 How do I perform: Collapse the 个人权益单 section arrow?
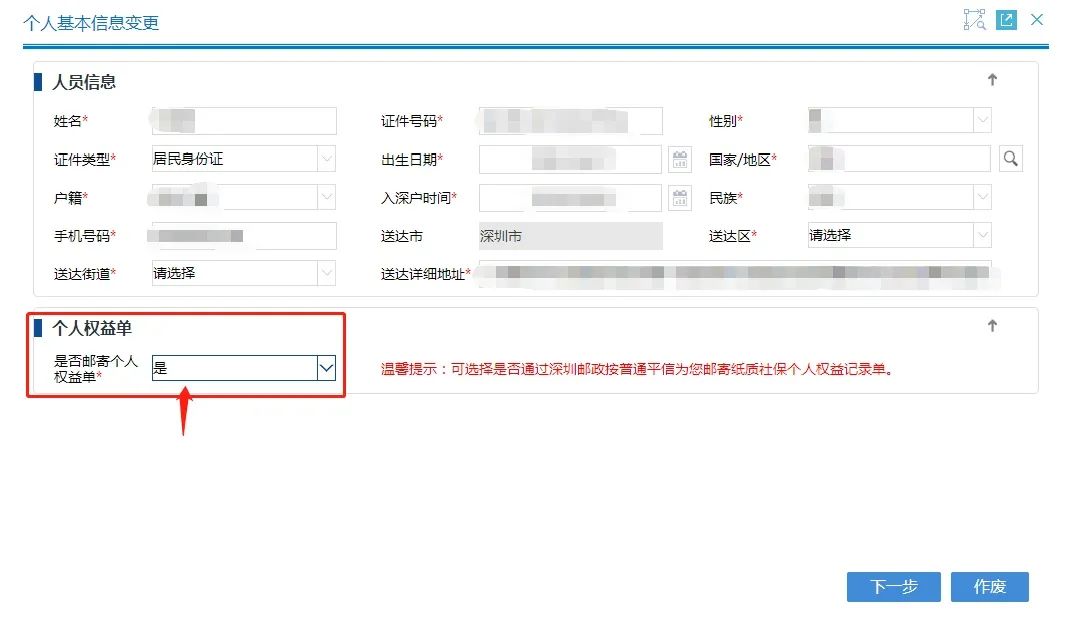point(992,326)
